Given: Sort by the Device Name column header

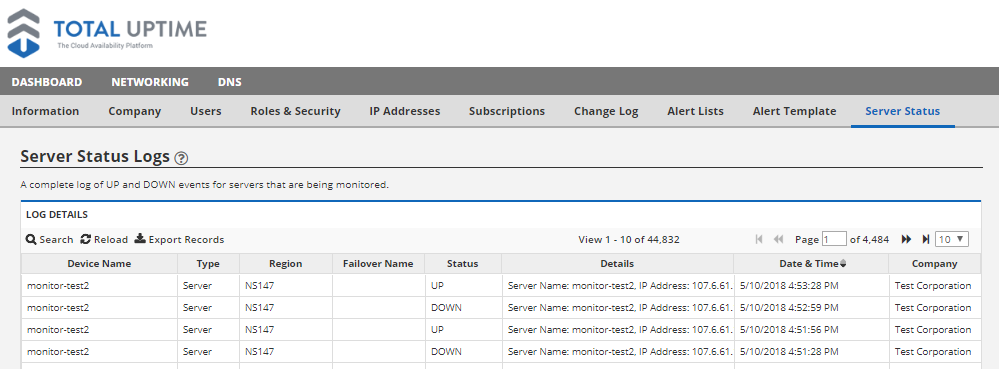Looking at the screenshot, I should (99, 264).
